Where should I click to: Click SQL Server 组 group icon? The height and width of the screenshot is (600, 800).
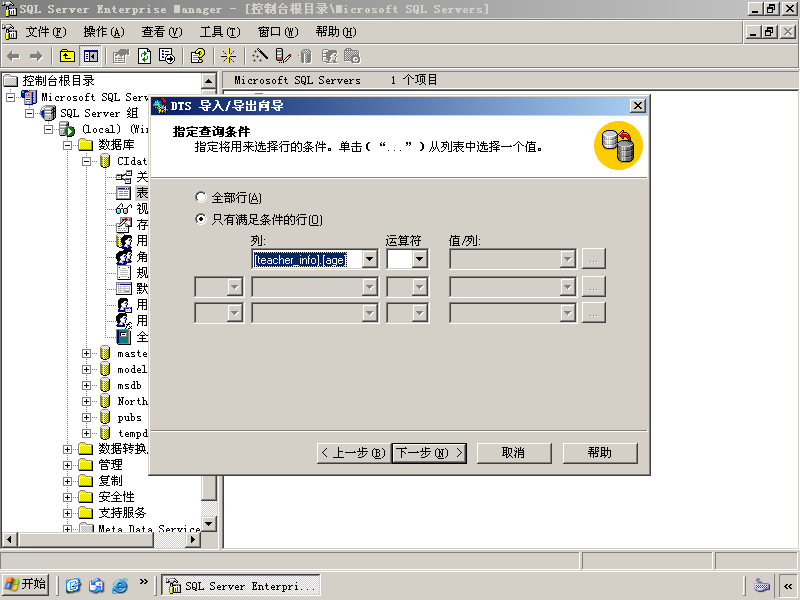click(48, 113)
